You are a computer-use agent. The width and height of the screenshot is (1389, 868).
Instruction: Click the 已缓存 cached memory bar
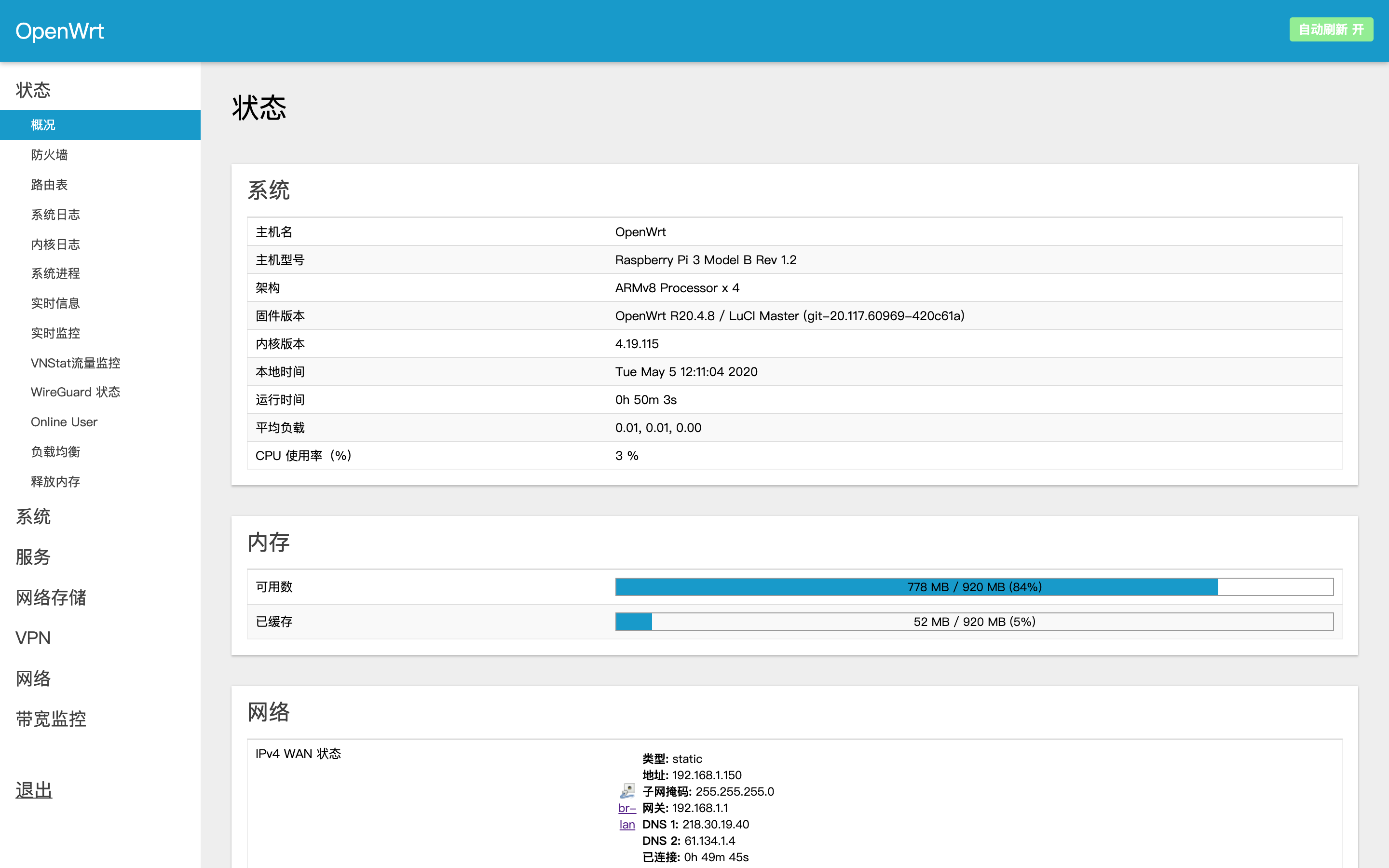(974, 622)
